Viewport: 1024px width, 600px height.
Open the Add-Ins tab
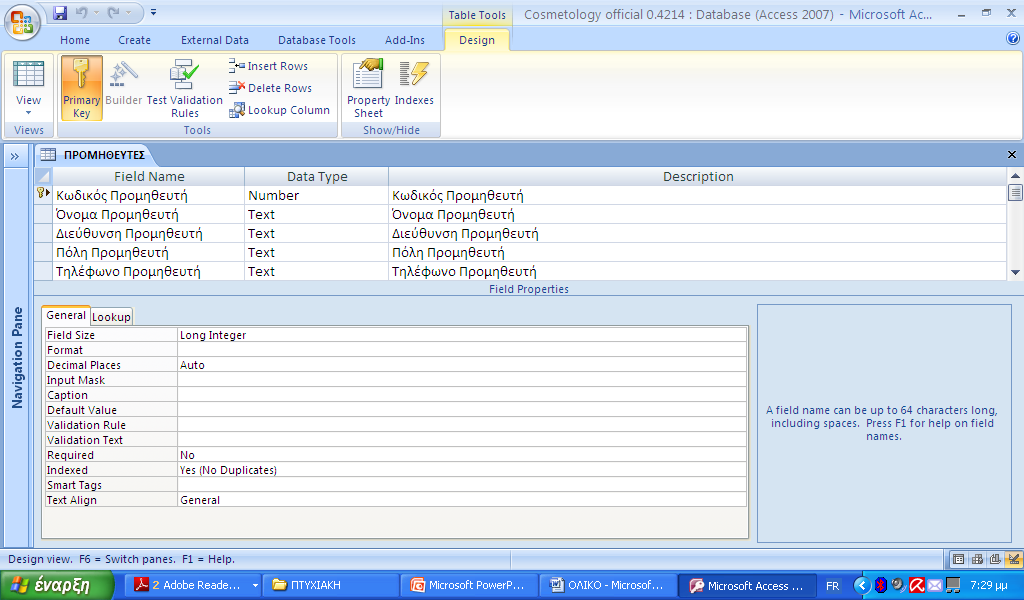[x=405, y=40]
